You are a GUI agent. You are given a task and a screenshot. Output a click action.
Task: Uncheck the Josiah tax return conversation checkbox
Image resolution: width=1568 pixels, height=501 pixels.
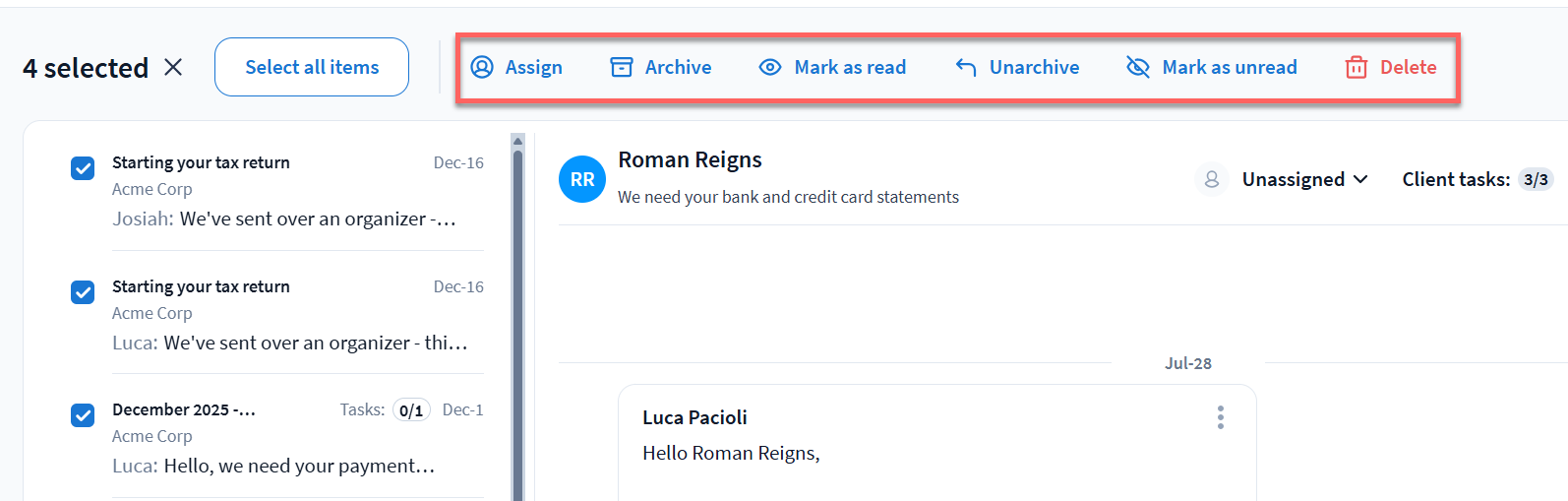(x=83, y=168)
